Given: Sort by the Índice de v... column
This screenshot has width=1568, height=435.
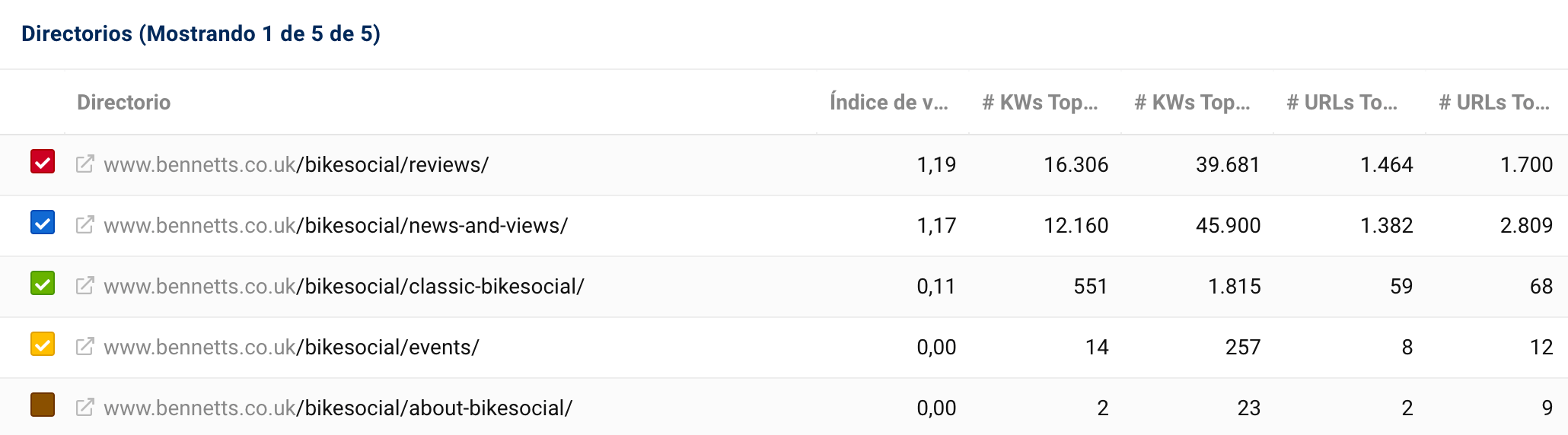Looking at the screenshot, I should pyautogui.click(x=888, y=103).
